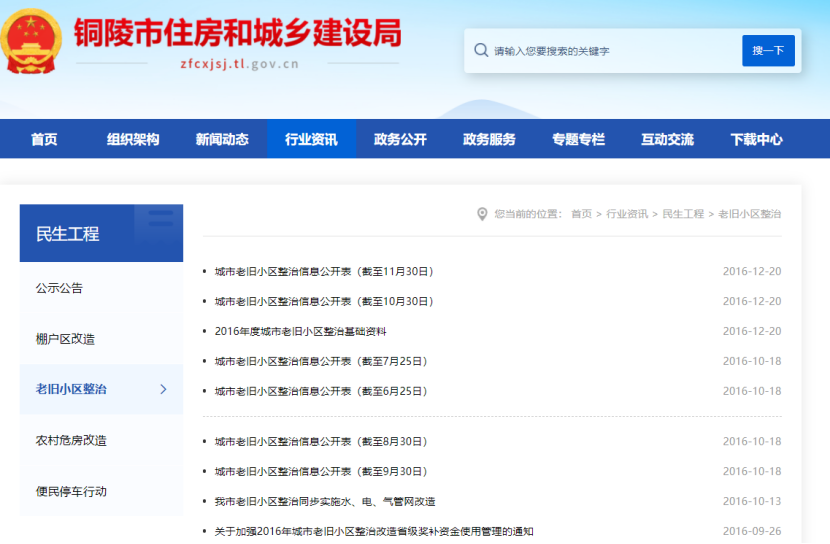Choose 便民停车行动 in the sidebar
This screenshot has width=830, height=544.
pyautogui.click(x=71, y=491)
